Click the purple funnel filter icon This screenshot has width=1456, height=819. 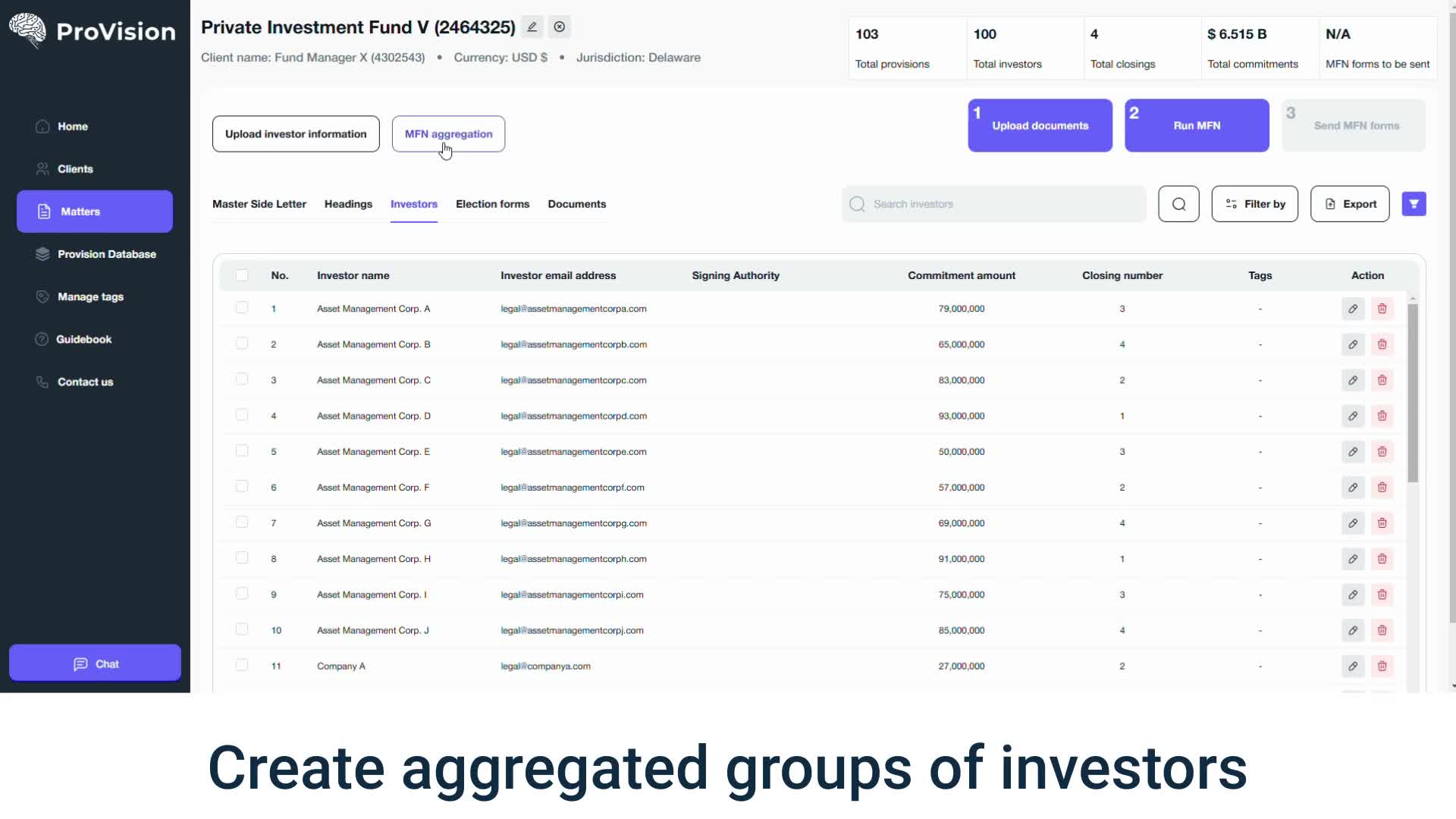pyautogui.click(x=1414, y=204)
